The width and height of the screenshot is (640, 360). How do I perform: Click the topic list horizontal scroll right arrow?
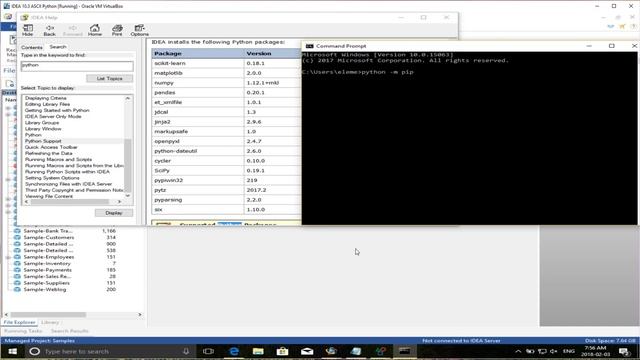[x=119, y=202]
